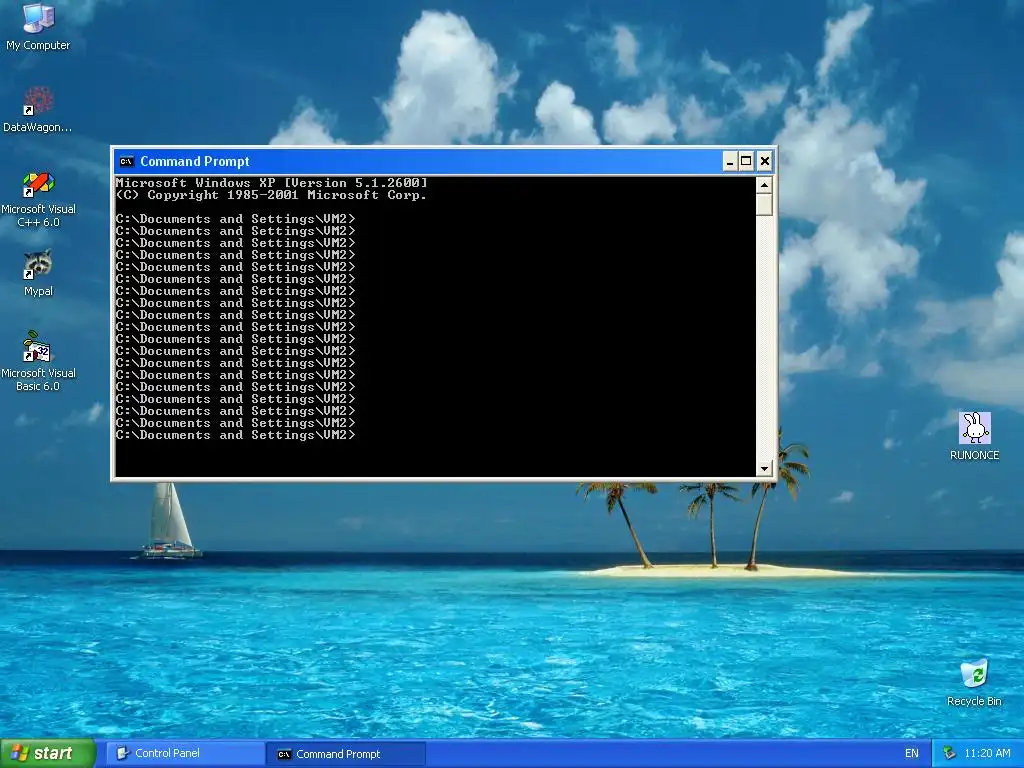Close the Command Prompt window
The width and height of the screenshot is (1024, 768).
pyautogui.click(x=765, y=161)
